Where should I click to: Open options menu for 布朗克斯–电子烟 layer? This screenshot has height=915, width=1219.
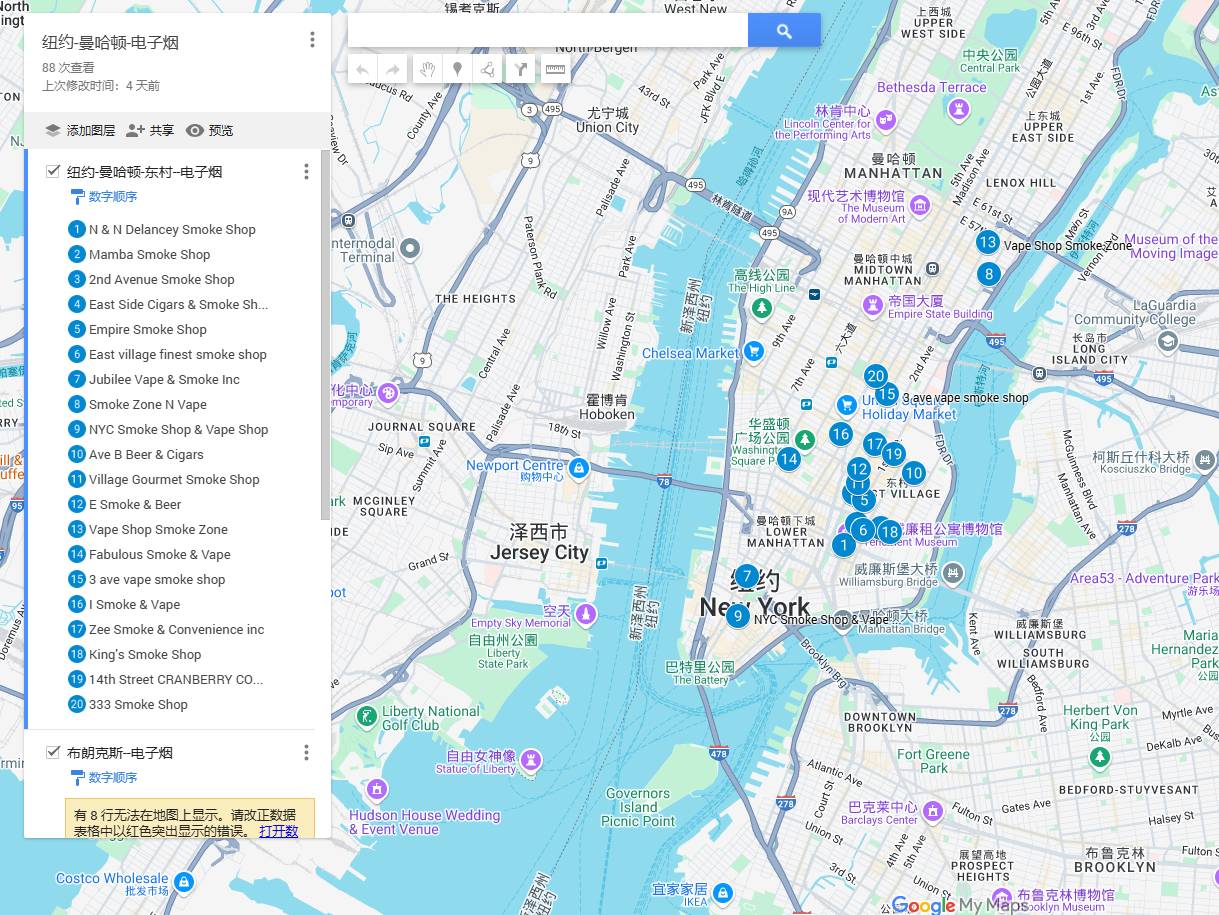tap(306, 752)
